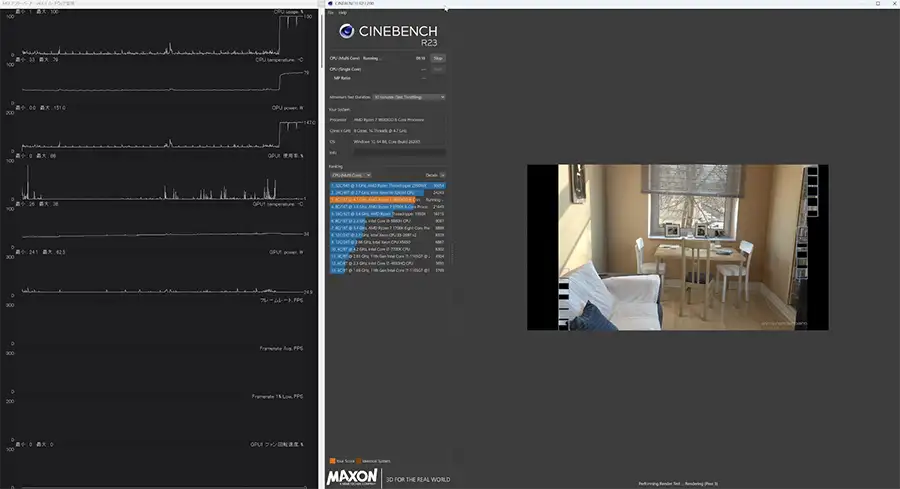900x489 pixels.
Task: Select ranking row 8, Xeon E5-2697 v2
Action: (387, 235)
